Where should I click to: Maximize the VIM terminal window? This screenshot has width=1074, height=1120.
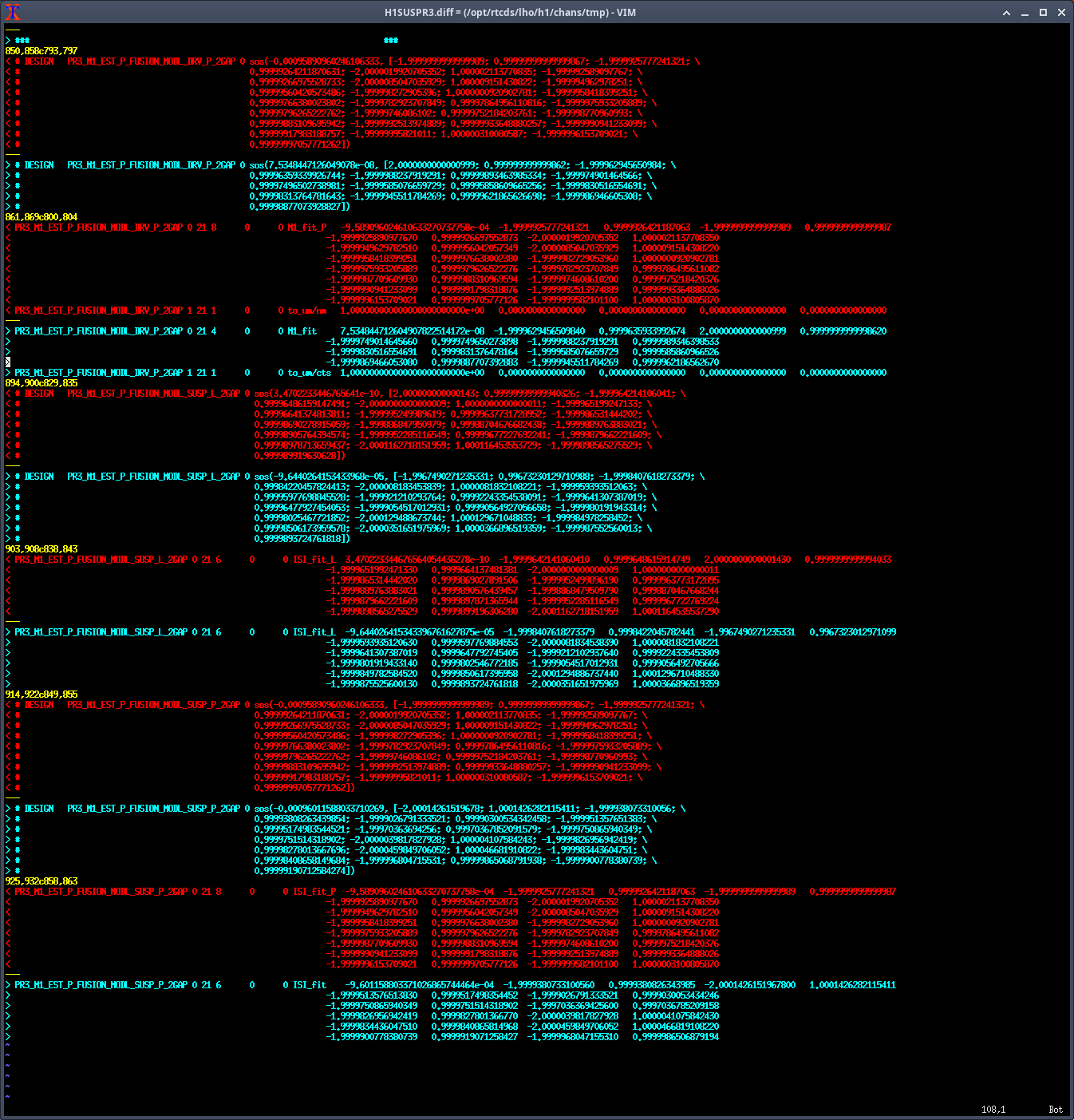[1043, 13]
